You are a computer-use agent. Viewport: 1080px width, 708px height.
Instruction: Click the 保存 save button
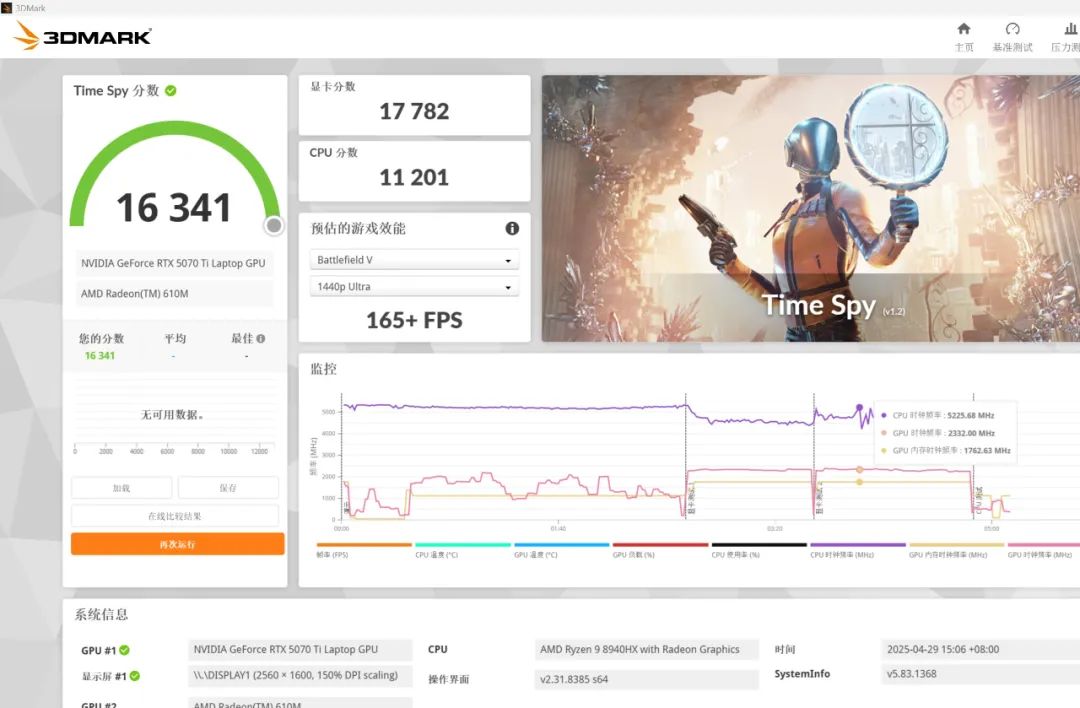tap(228, 488)
